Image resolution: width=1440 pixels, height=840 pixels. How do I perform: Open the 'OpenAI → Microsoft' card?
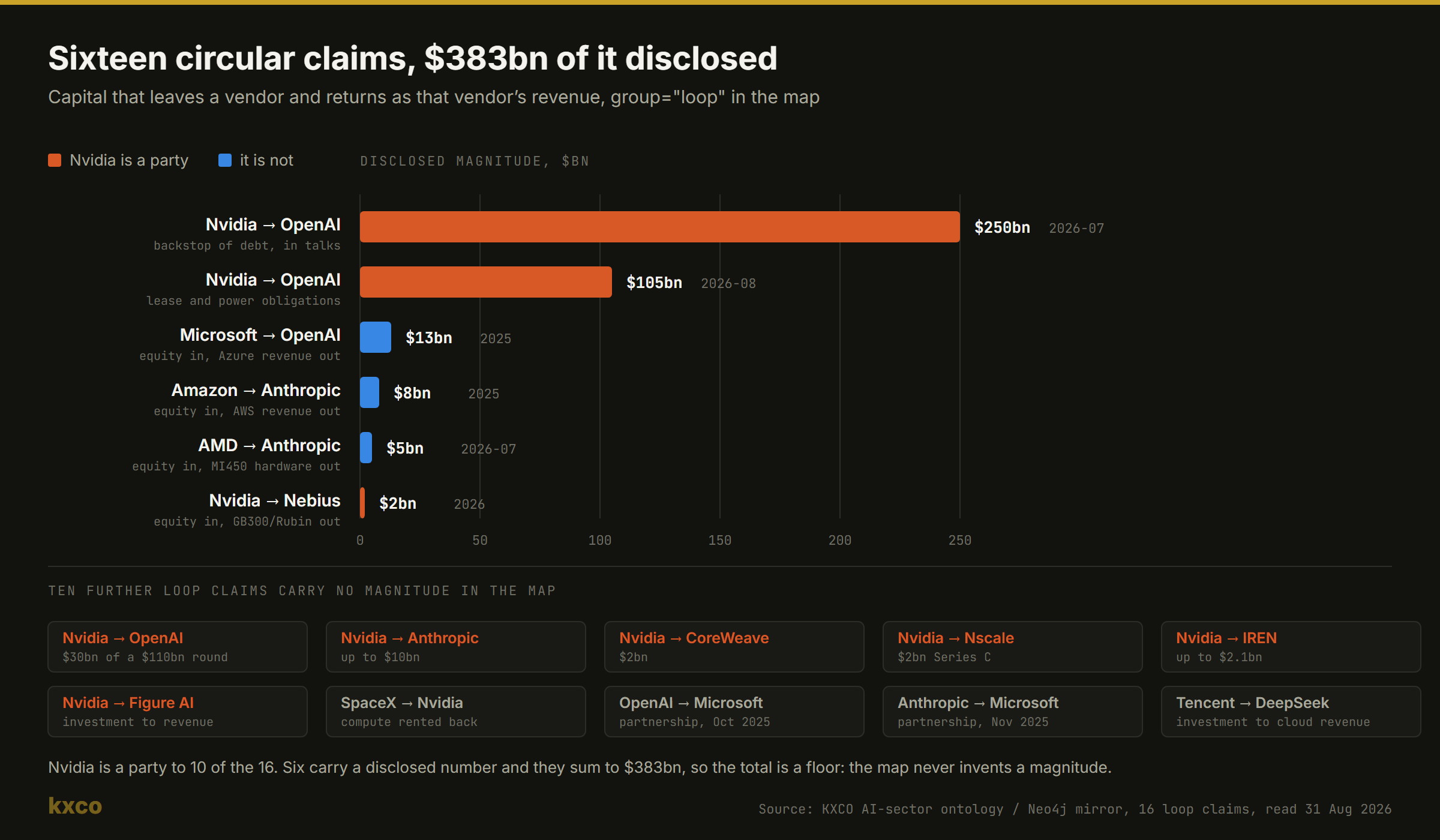734,712
